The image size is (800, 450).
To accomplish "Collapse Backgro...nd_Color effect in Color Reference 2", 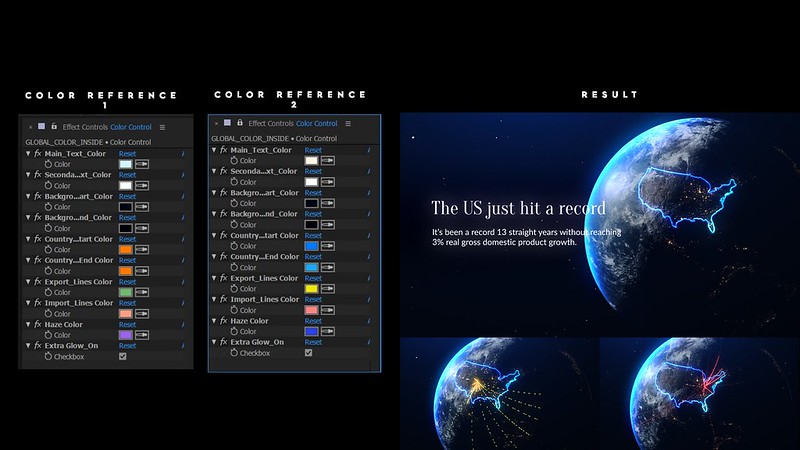I will (214, 214).
